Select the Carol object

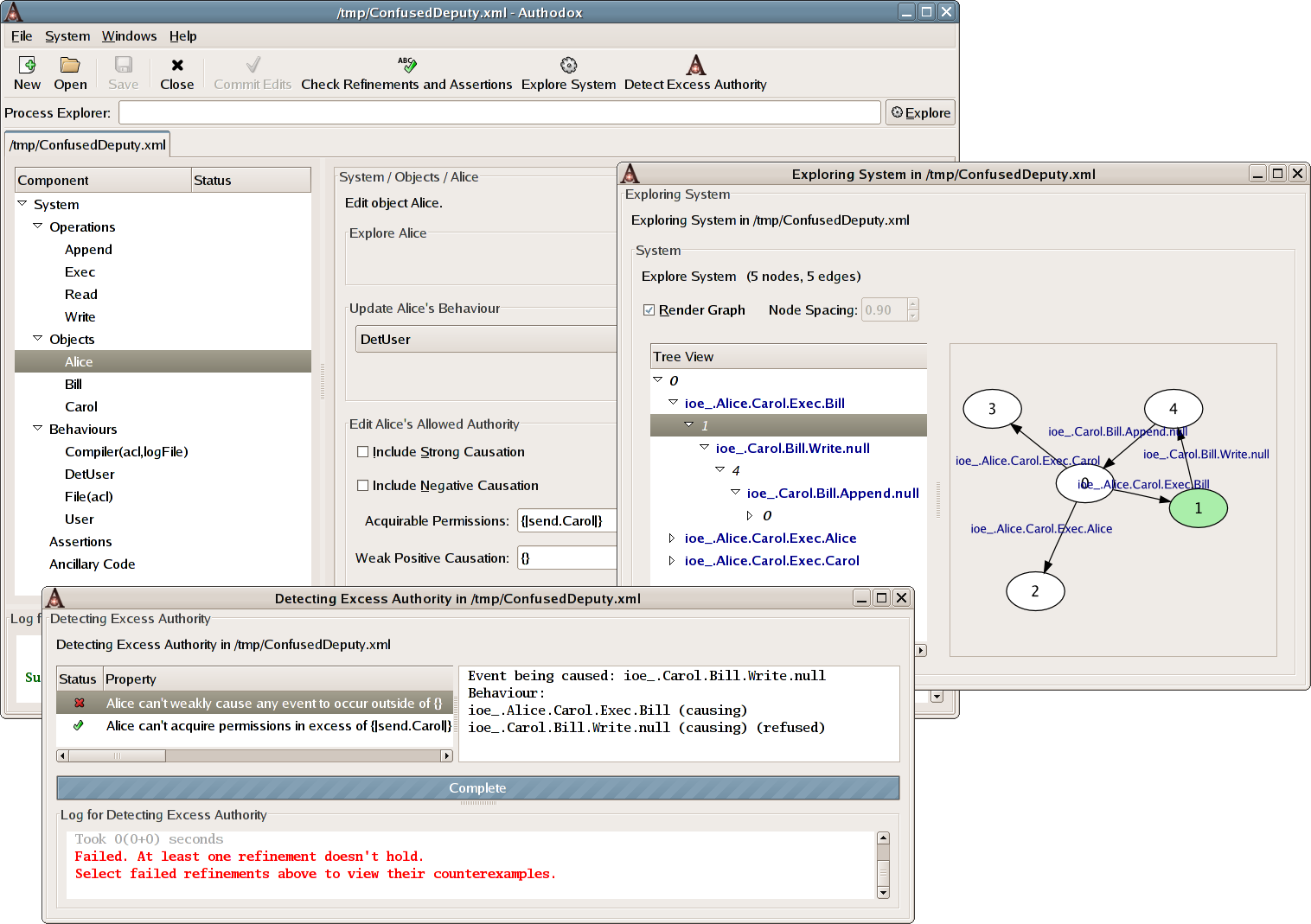point(81,406)
